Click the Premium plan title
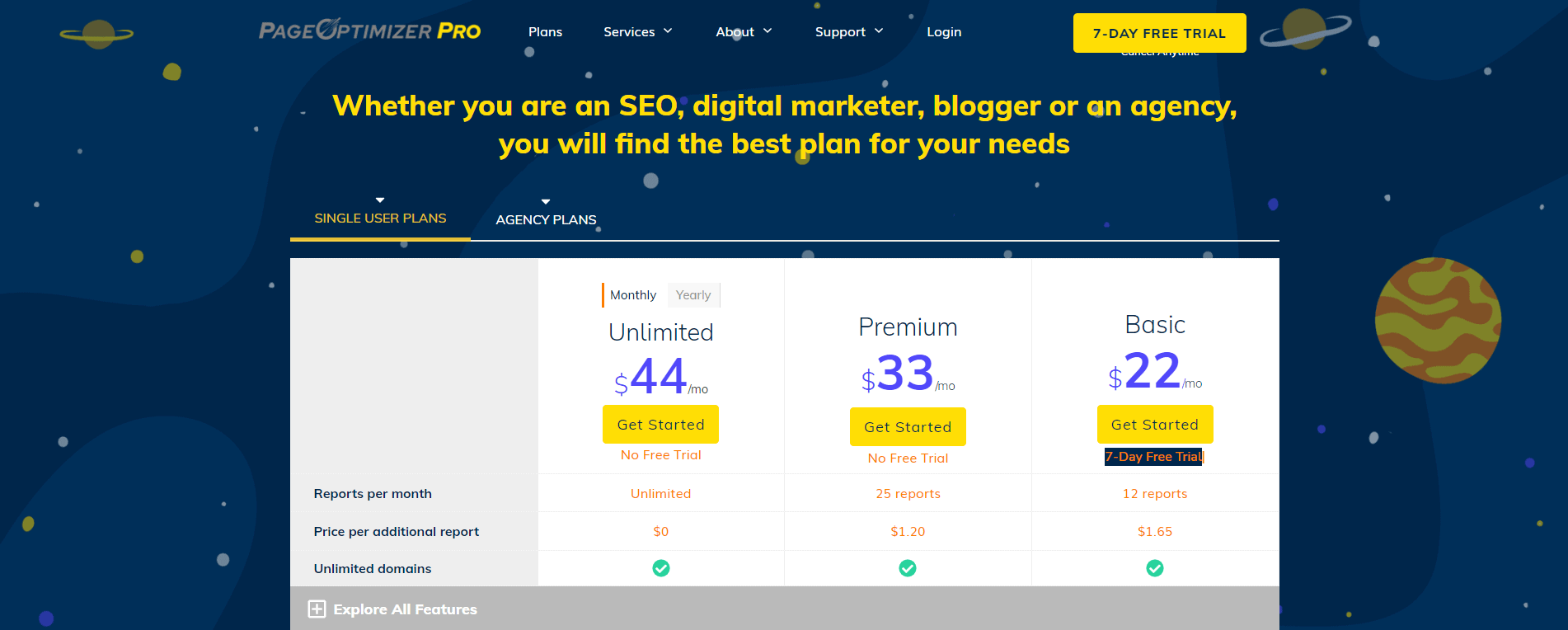Viewport: 1568px width, 630px height. click(908, 327)
